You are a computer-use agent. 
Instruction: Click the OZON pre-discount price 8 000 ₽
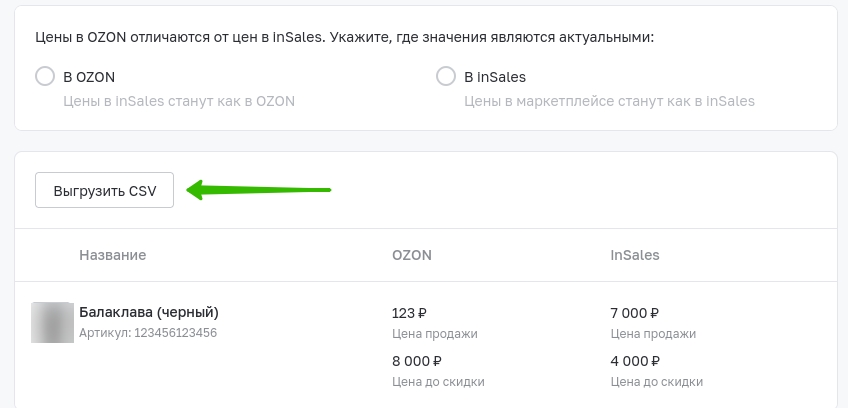tap(417, 361)
